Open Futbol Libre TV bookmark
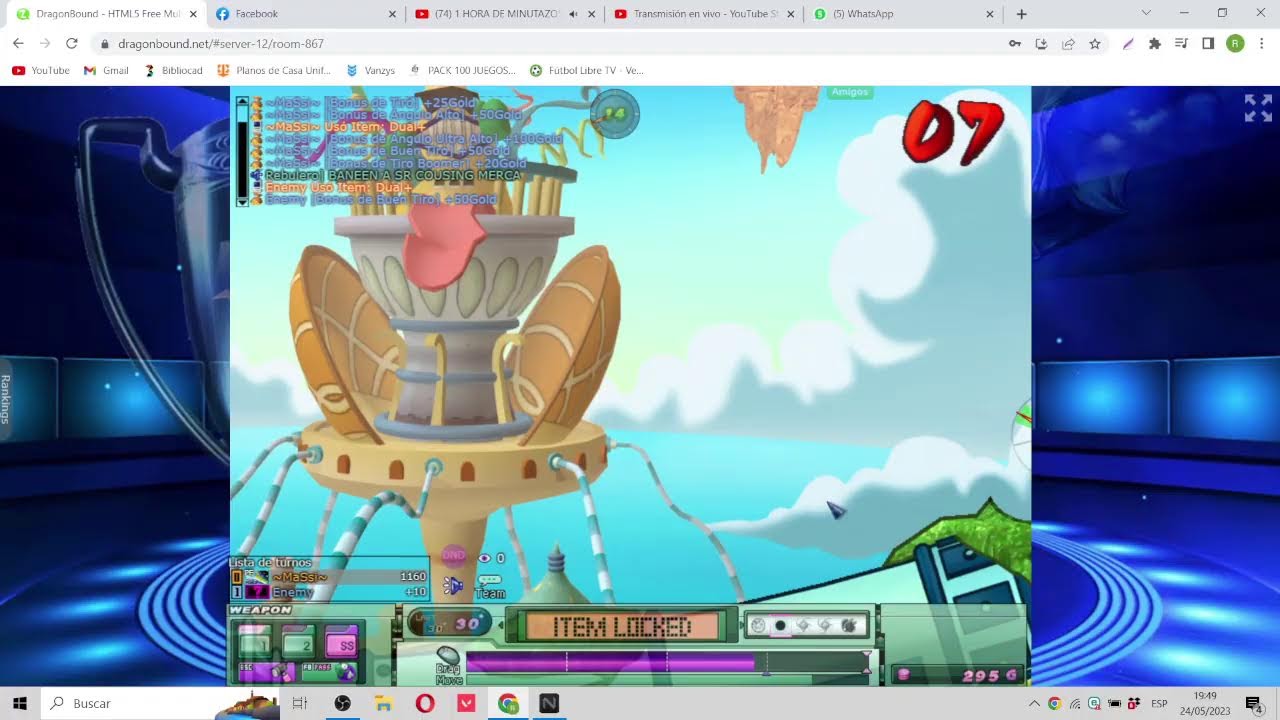This screenshot has height=720, width=1280. (x=587, y=71)
